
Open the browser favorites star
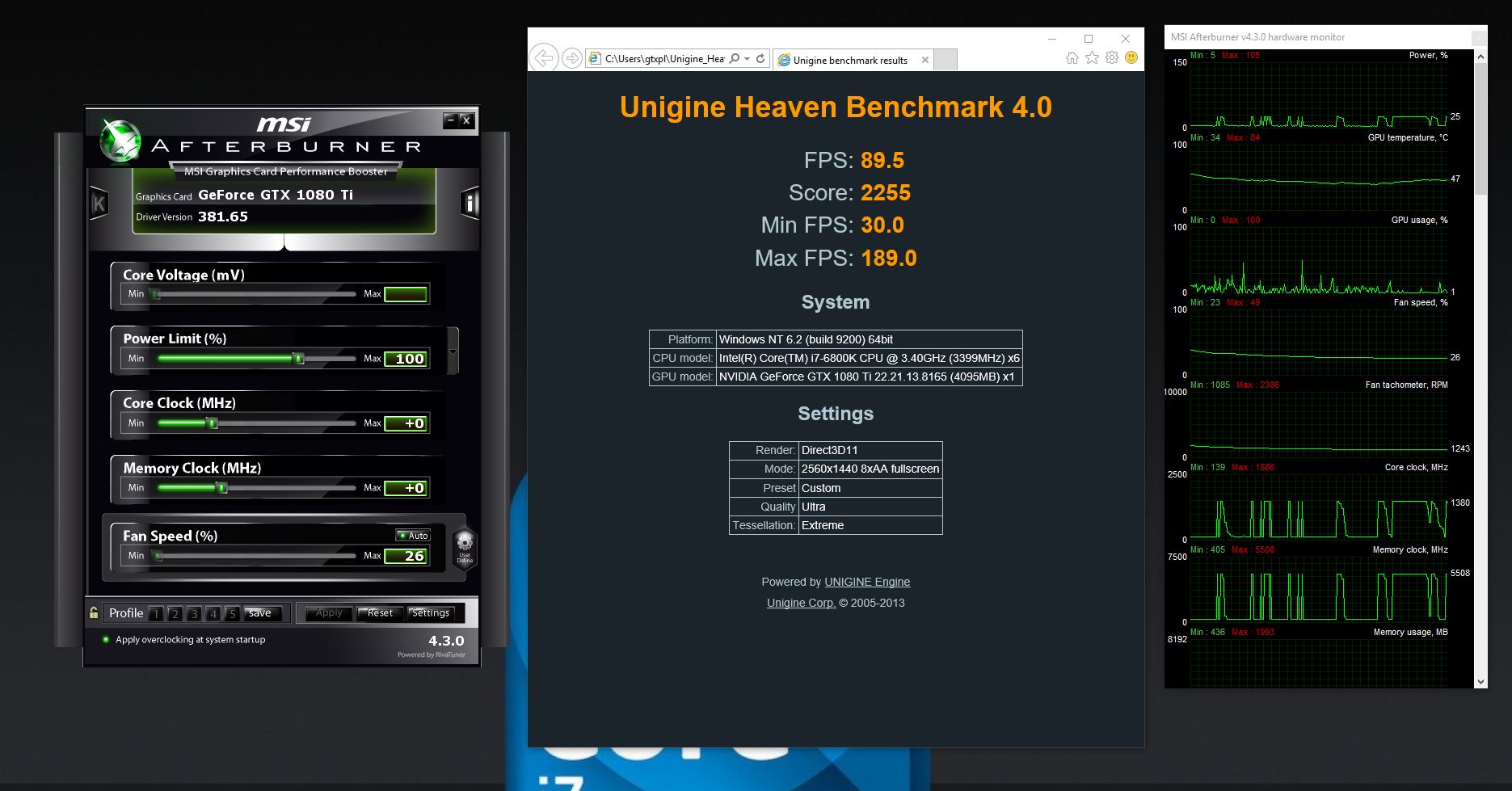(1092, 57)
